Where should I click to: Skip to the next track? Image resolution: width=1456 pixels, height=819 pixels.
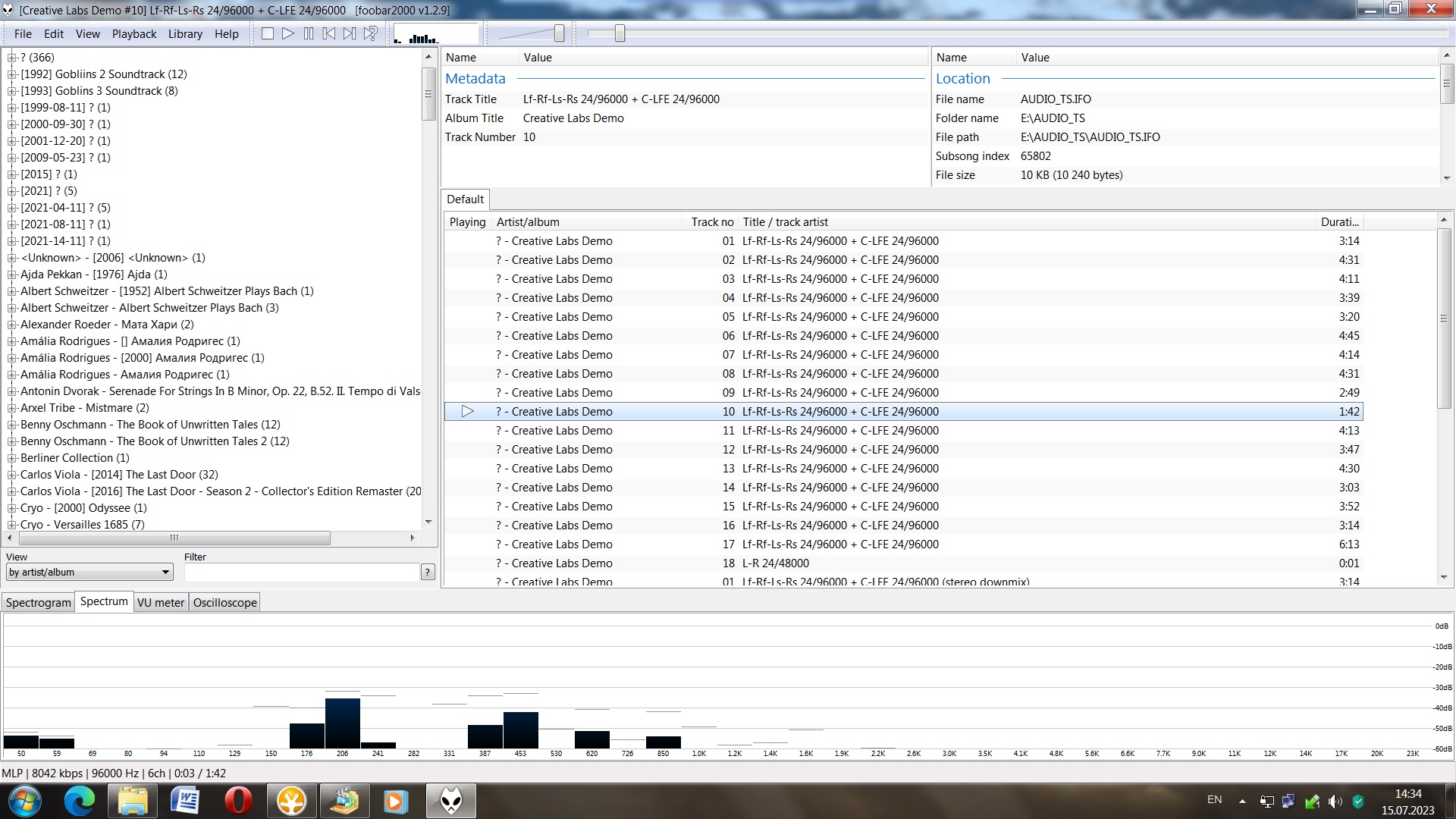click(x=349, y=33)
